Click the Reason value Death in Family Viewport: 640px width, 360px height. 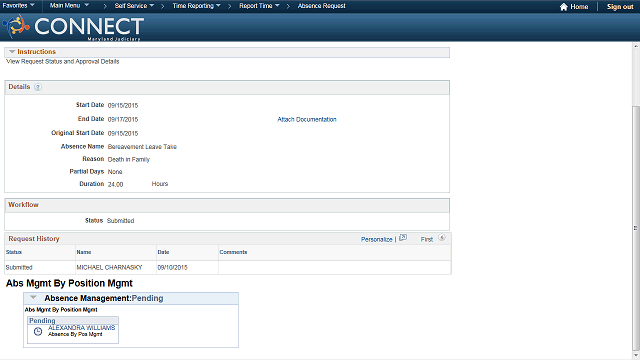point(129,159)
